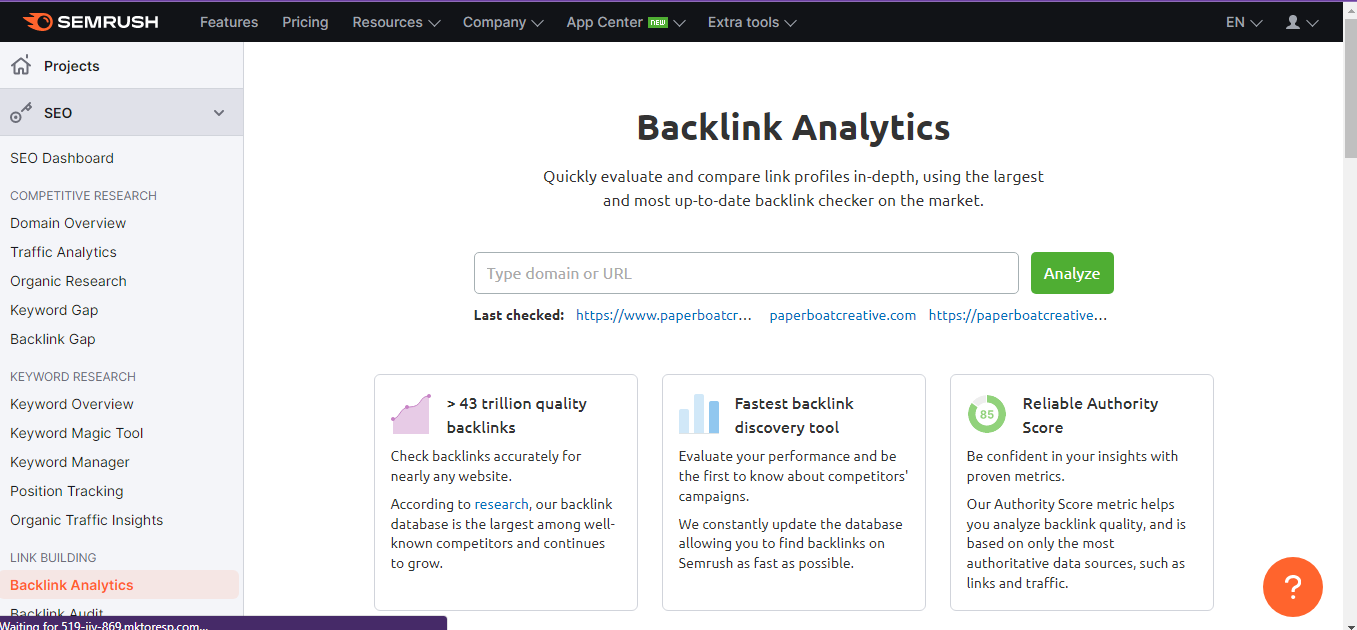The width and height of the screenshot is (1357, 630).
Task: Click the "Last checked:" label
Action: (519, 315)
